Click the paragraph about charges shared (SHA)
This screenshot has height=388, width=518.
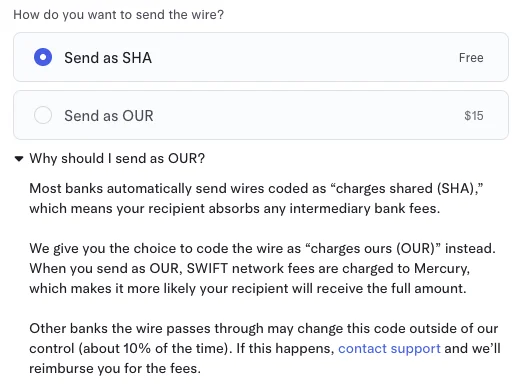pos(256,198)
